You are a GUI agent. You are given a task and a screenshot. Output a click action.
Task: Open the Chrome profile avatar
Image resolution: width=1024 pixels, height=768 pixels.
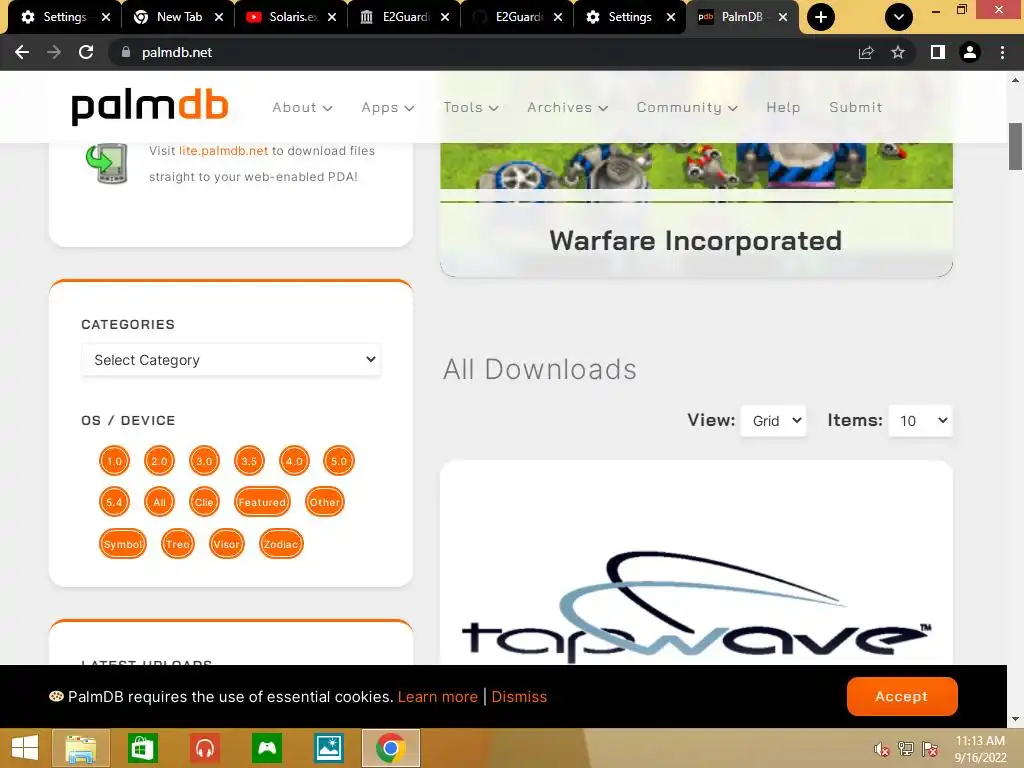970,52
